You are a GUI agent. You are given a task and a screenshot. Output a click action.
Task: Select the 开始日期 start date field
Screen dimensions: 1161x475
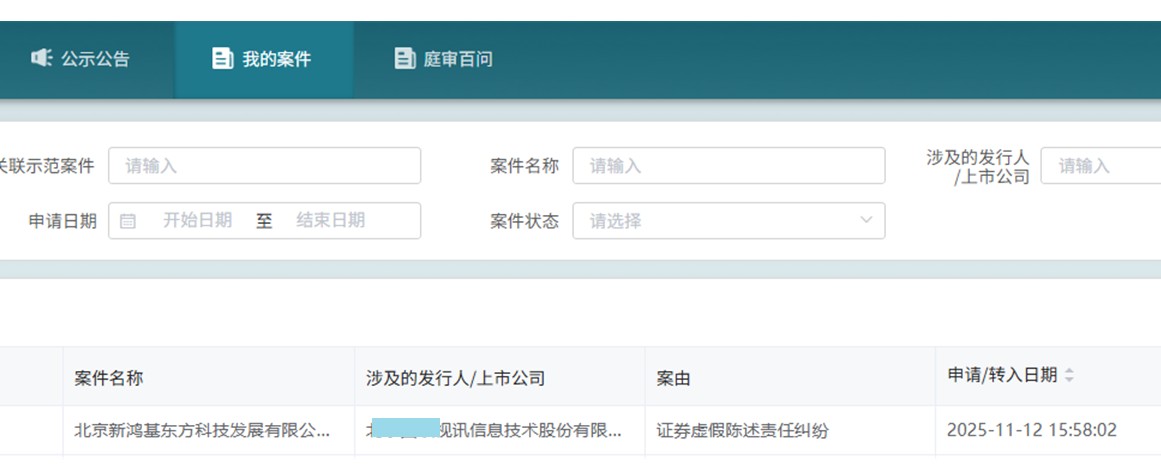click(198, 220)
